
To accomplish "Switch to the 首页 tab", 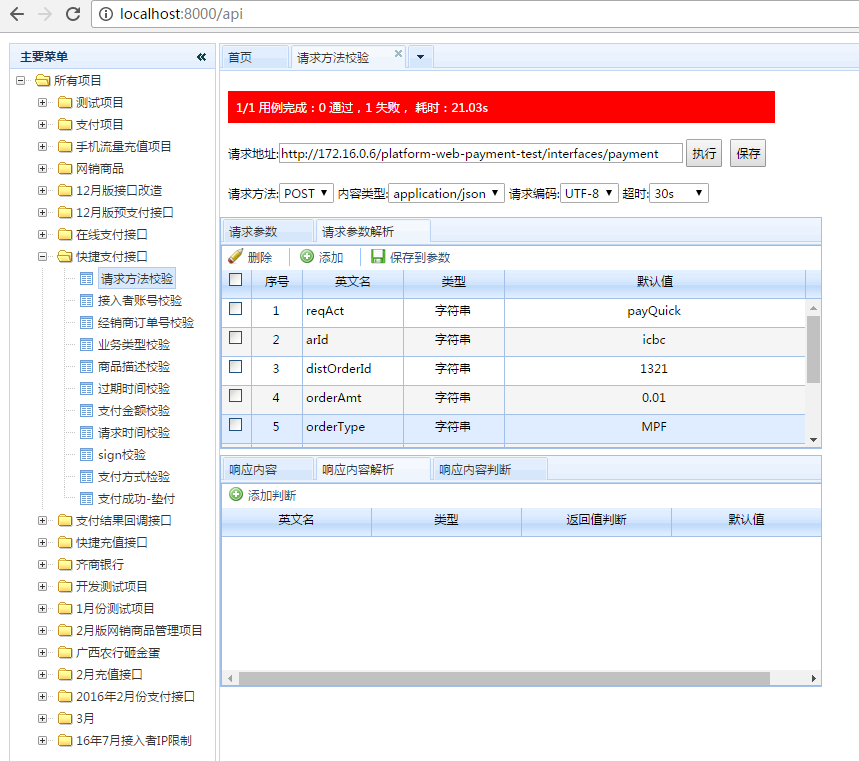I will tap(255, 58).
